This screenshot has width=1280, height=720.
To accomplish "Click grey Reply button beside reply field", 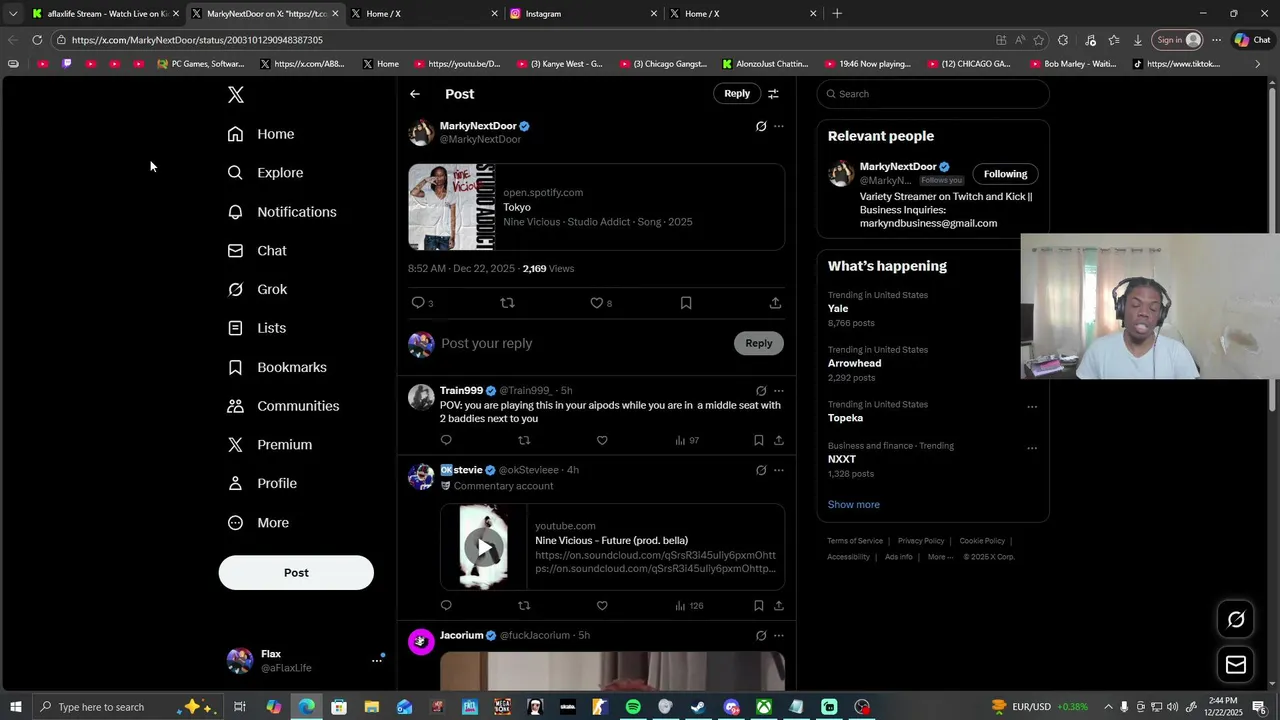I will [x=759, y=343].
